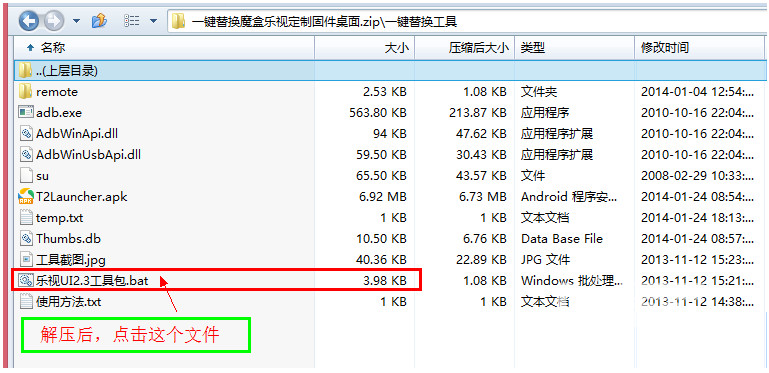The height and width of the screenshot is (373, 769).
Task: Select the 使用方法.txt file name
Action: coord(69,302)
